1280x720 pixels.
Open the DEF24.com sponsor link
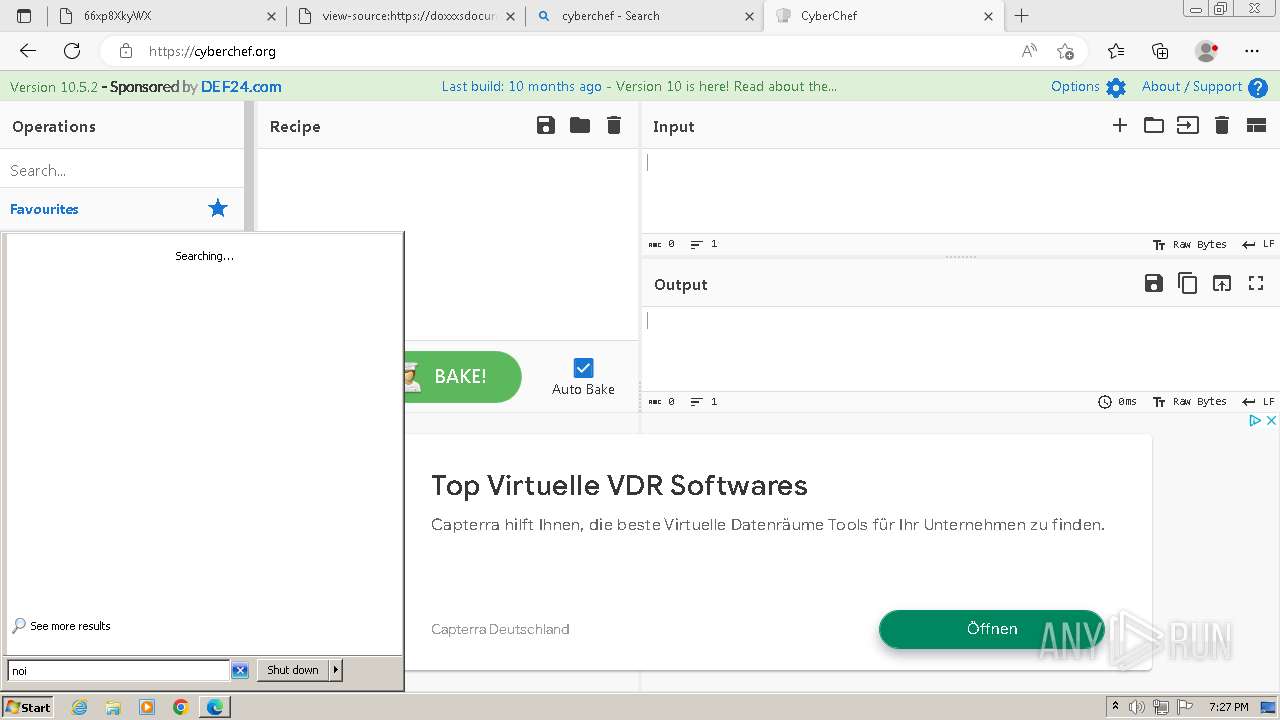pyautogui.click(x=241, y=87)
